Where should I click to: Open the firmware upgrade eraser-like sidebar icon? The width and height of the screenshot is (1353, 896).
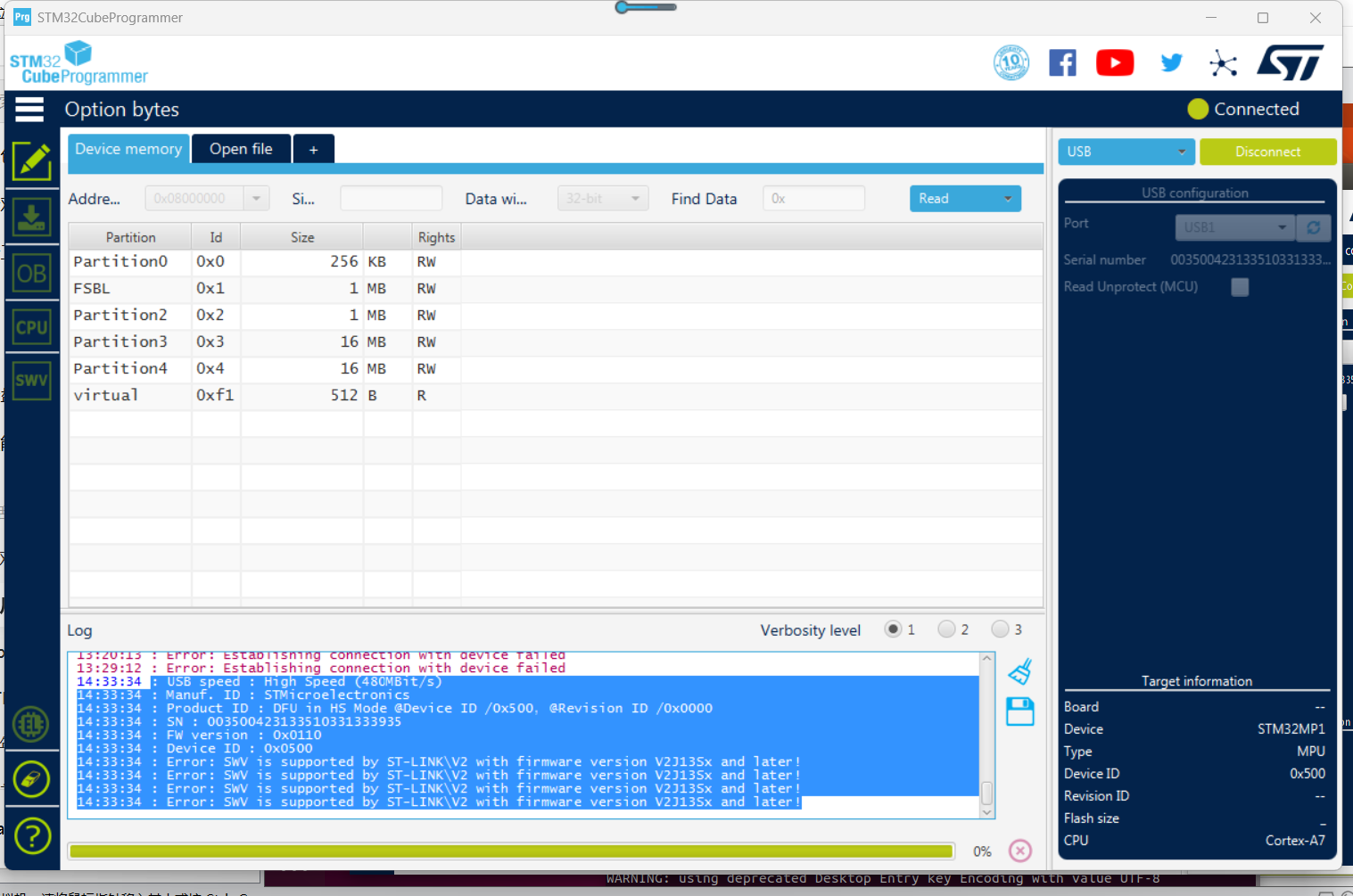tap(31, 779)
